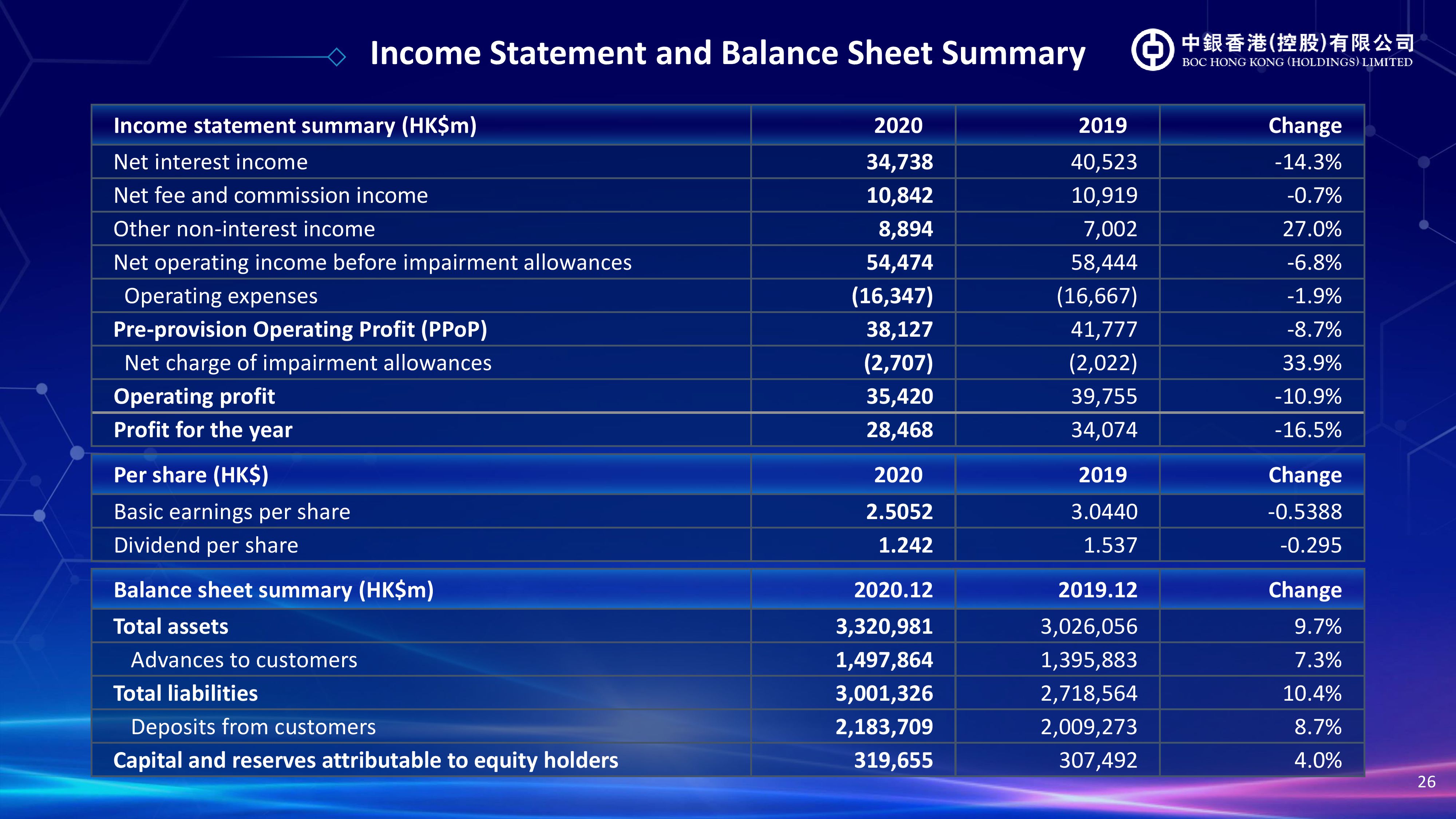
Task: Click the 2019.12 column header
Action: (1098, 590)
